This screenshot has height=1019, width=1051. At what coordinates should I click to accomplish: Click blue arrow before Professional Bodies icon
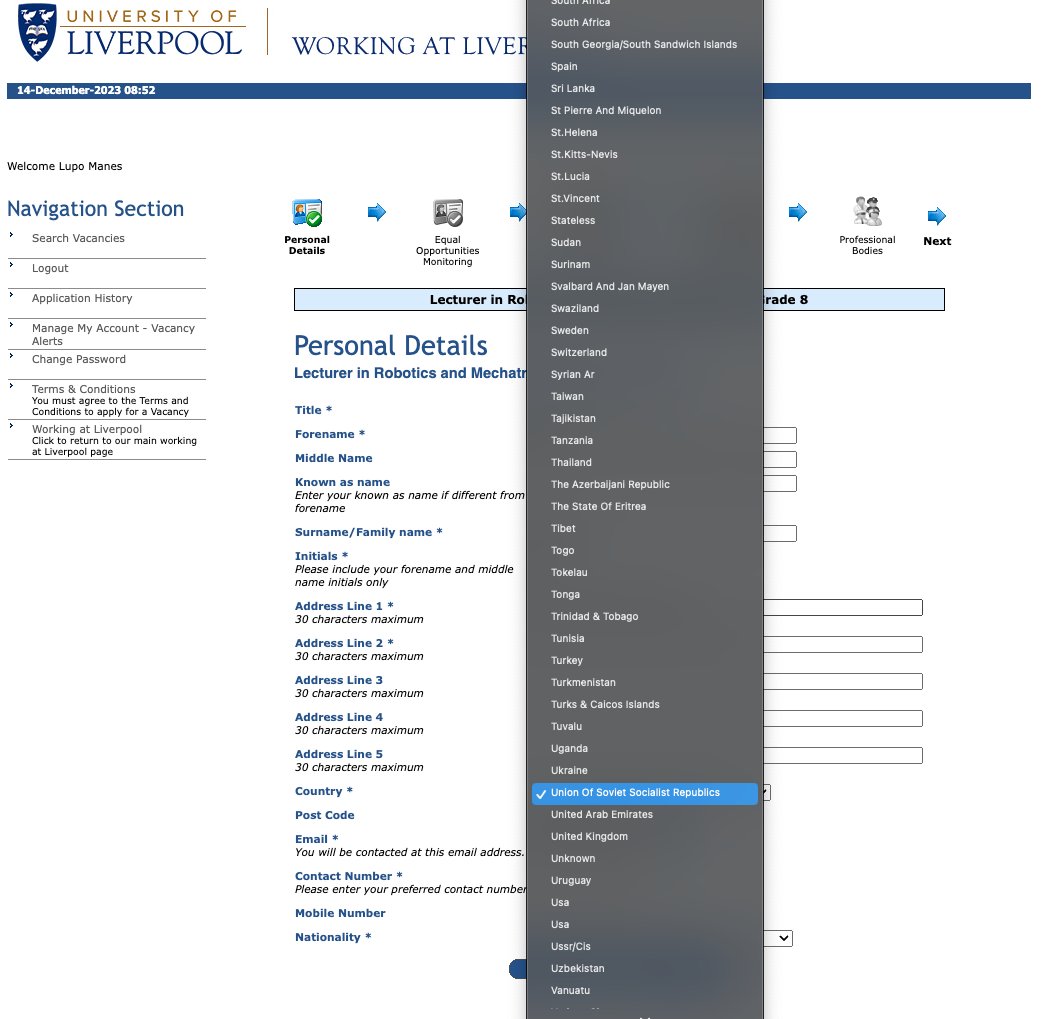(x=798, y=212)
